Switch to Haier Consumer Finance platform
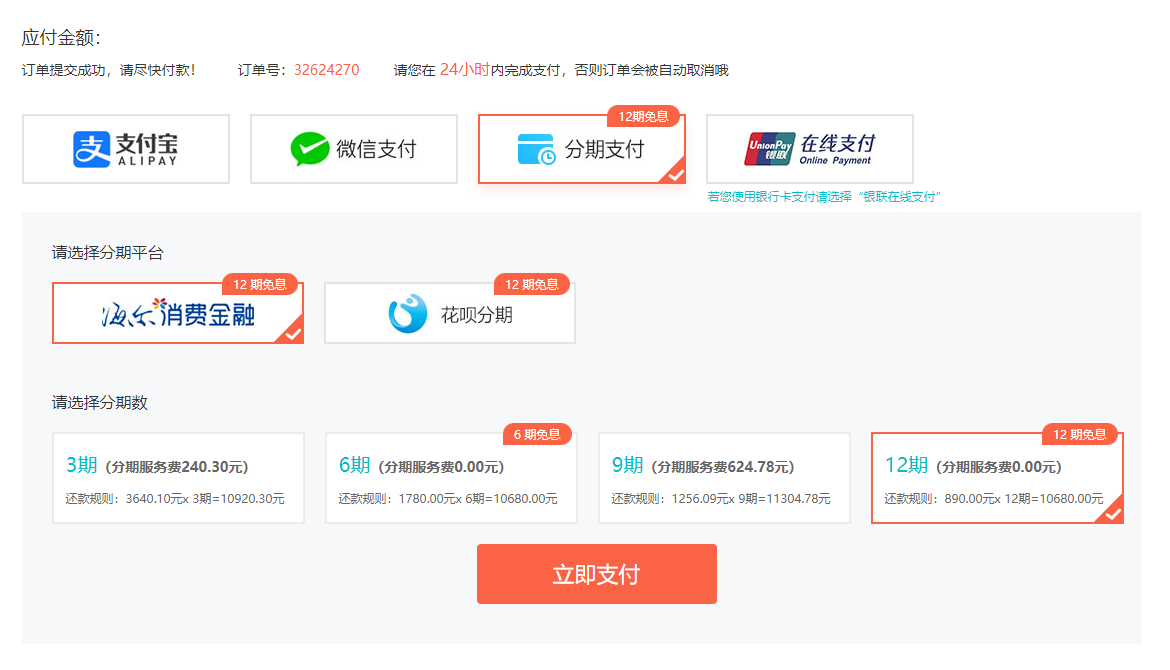This screenshot has height=670, width=1170. (177, 312)
